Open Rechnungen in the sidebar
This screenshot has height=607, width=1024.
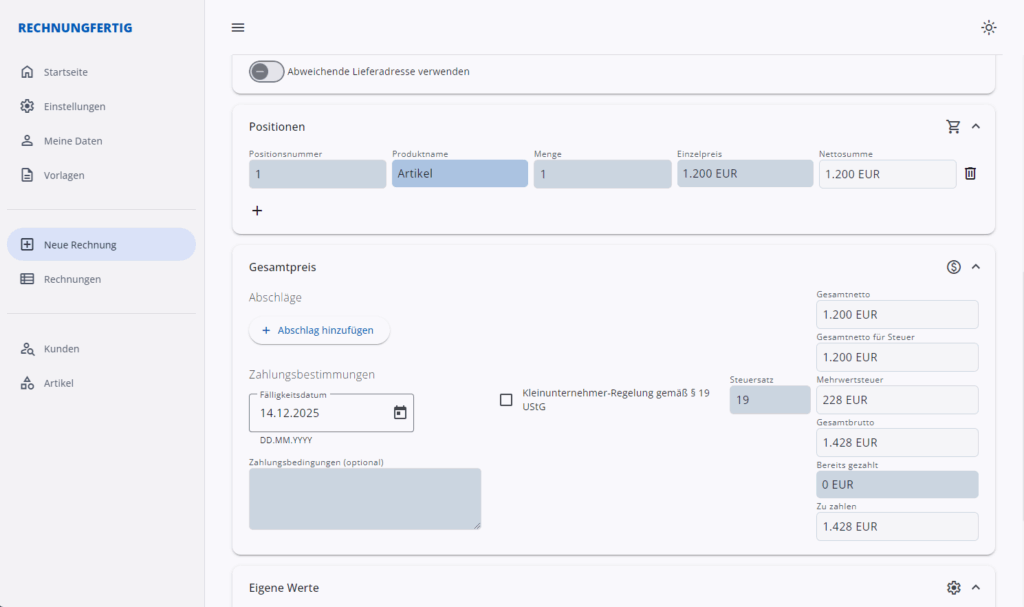(x=72, y=279)
